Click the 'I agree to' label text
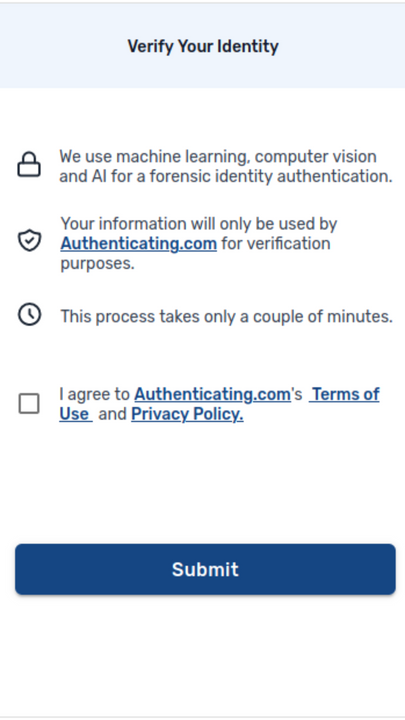The width and height of the screenshot is (405, 720). (95, 394)
